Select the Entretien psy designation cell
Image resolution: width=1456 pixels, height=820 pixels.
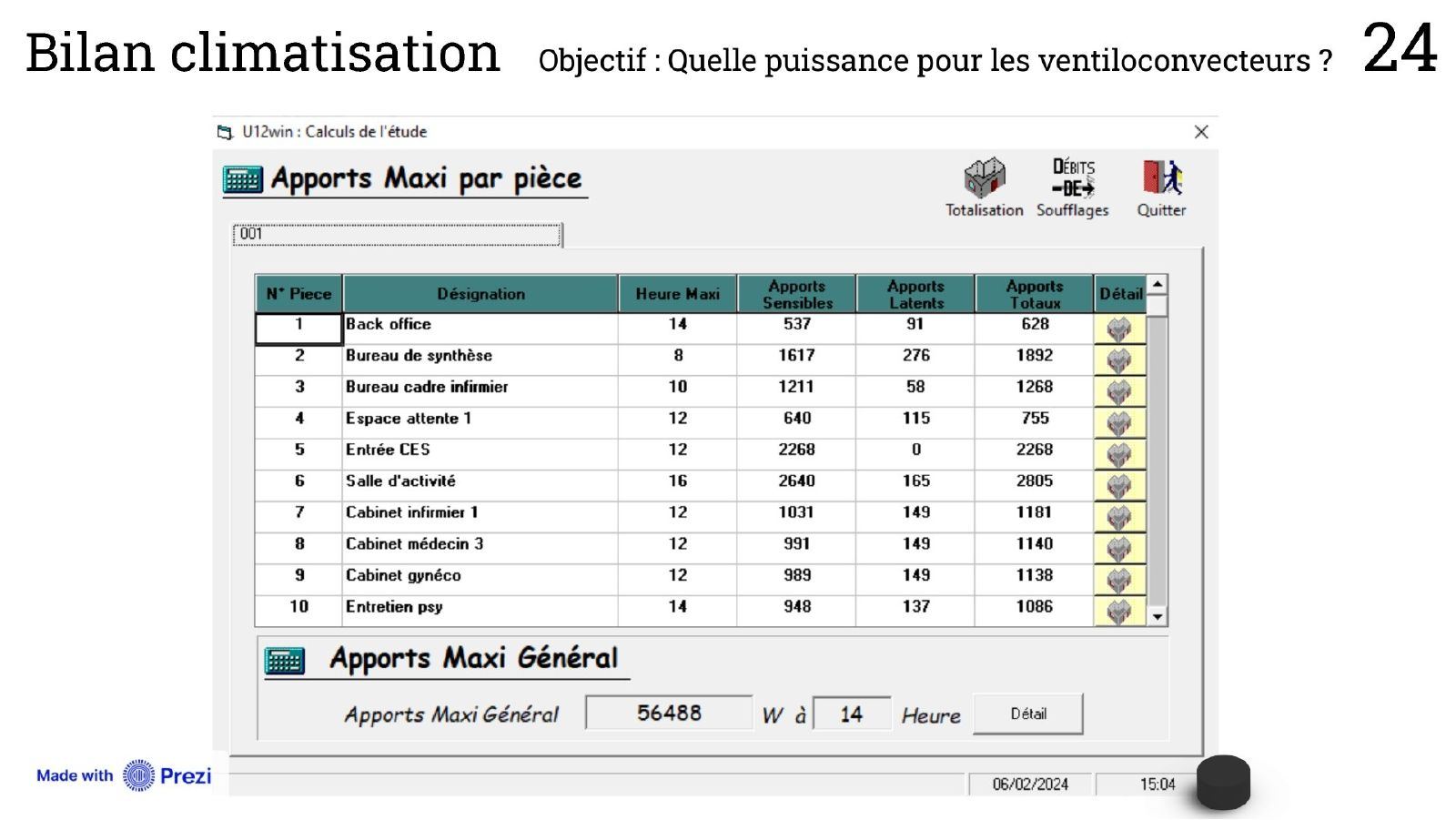(480, 611)
